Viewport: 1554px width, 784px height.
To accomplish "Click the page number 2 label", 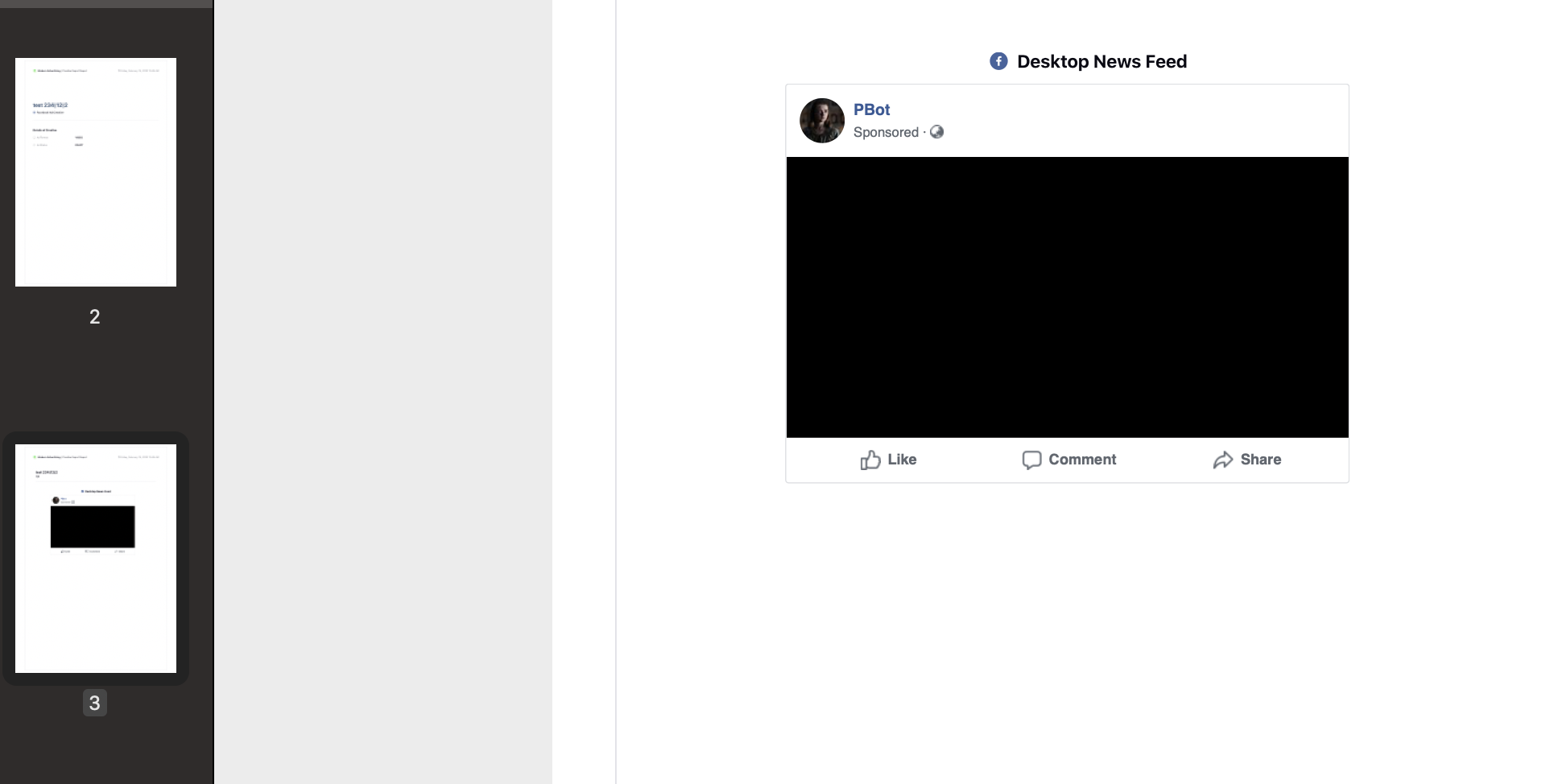I will pos(95,316).
